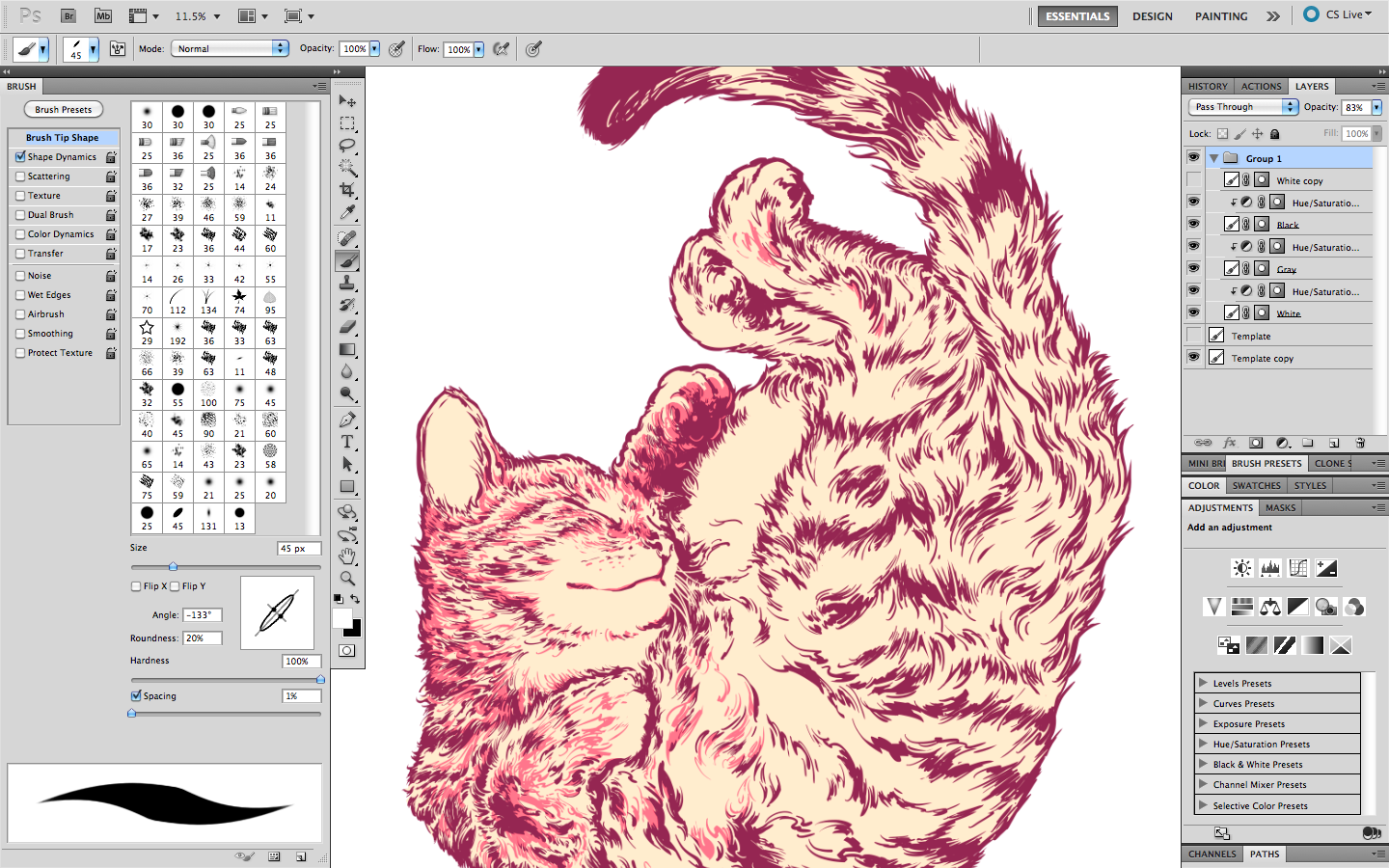This screenshot has width=1389, height=868.
Task: Click the Levels adjustment icon
Action: (1270, 568)
